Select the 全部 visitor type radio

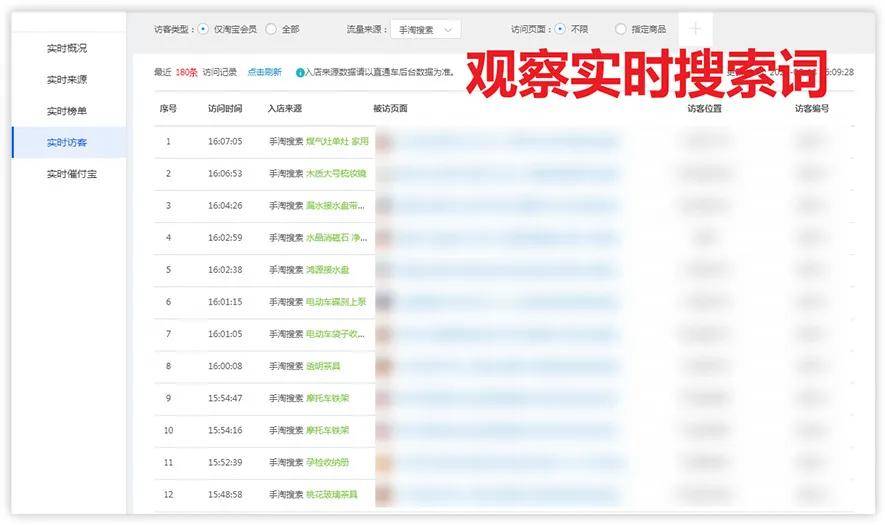coord(271,29)
